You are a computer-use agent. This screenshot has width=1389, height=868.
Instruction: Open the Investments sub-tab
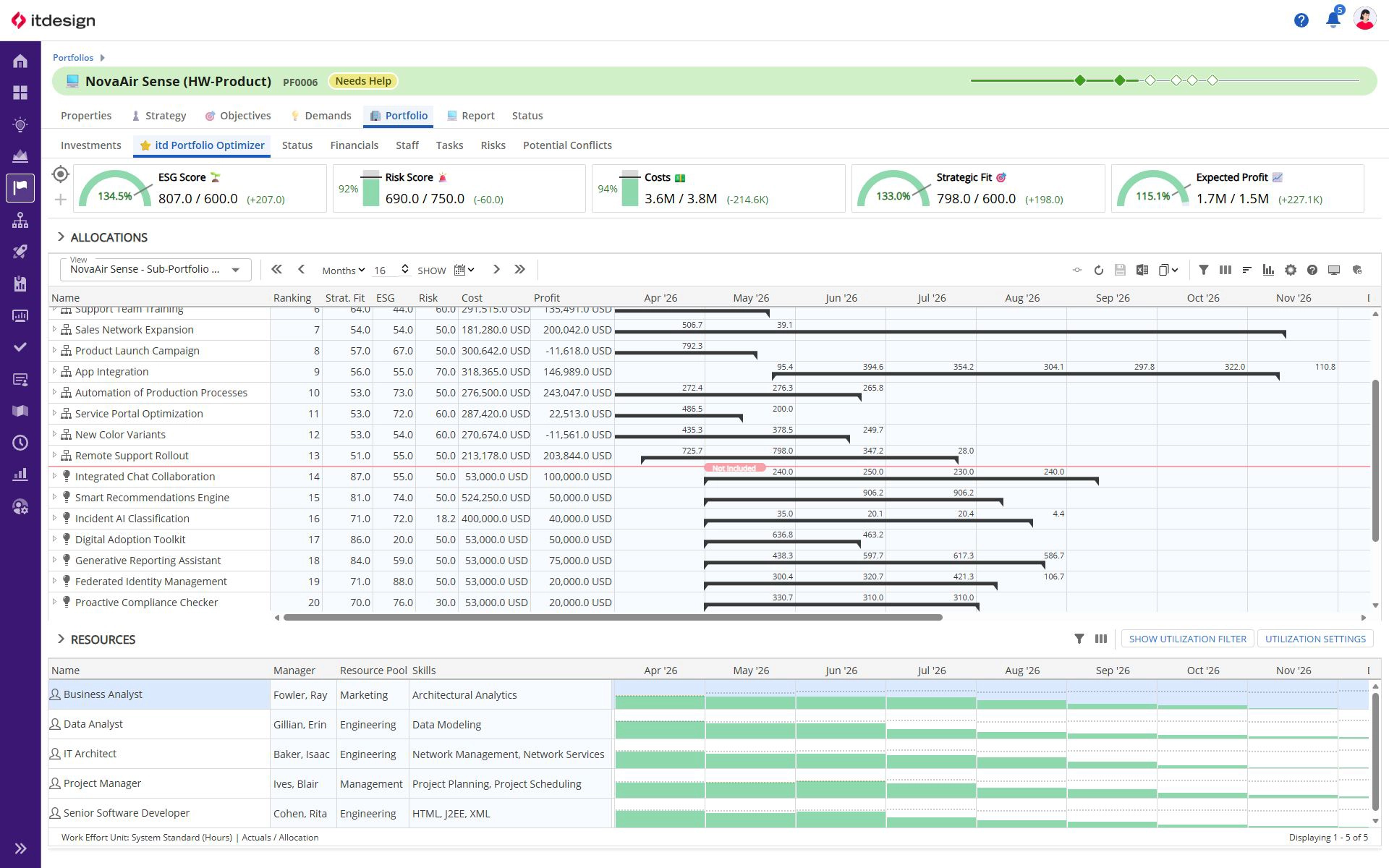click(91, 145)
